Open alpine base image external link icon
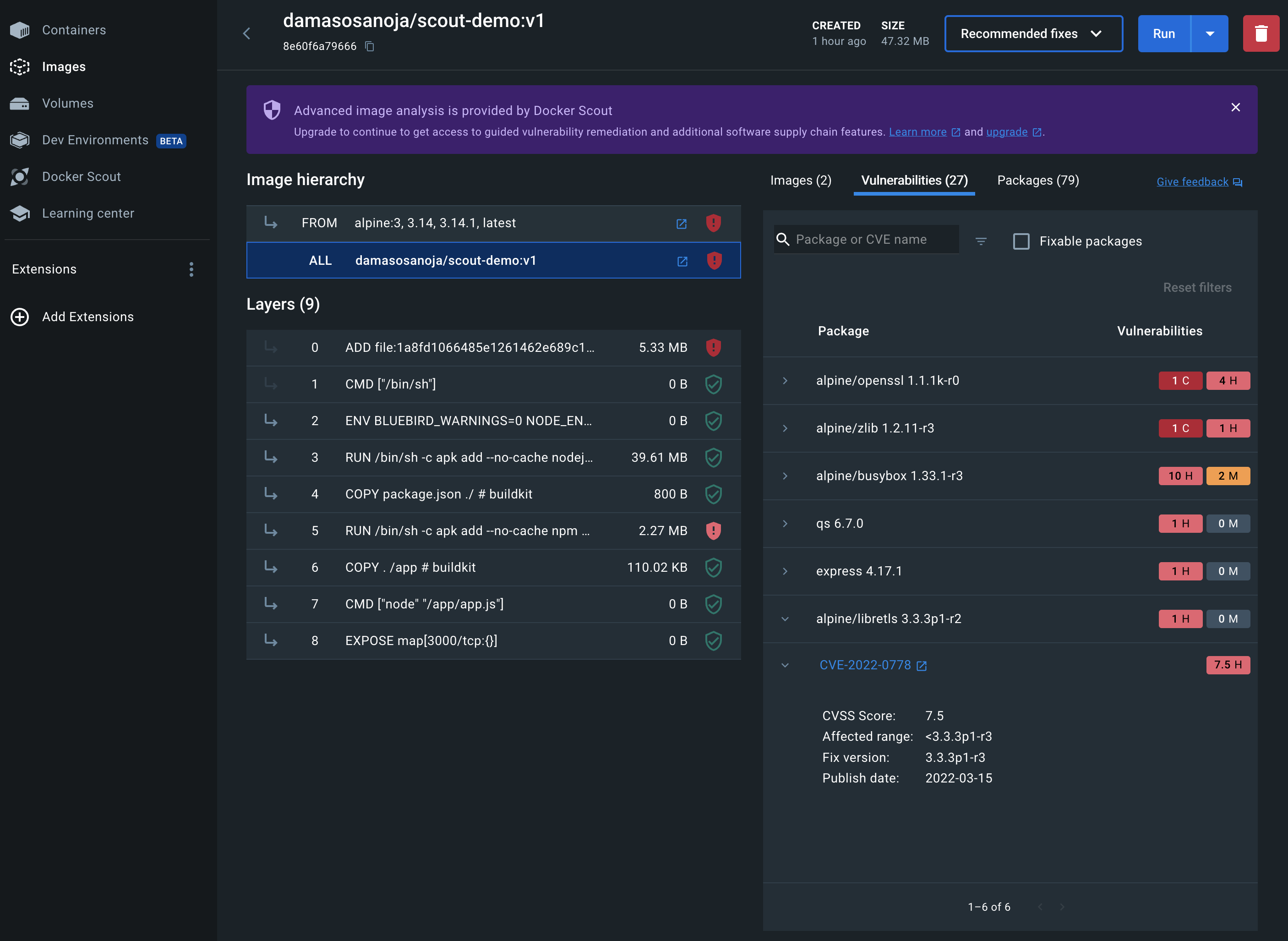Image resolution: width=1288 pixels, height=941 pixels. pyautogui.click(x=681, y=223)
